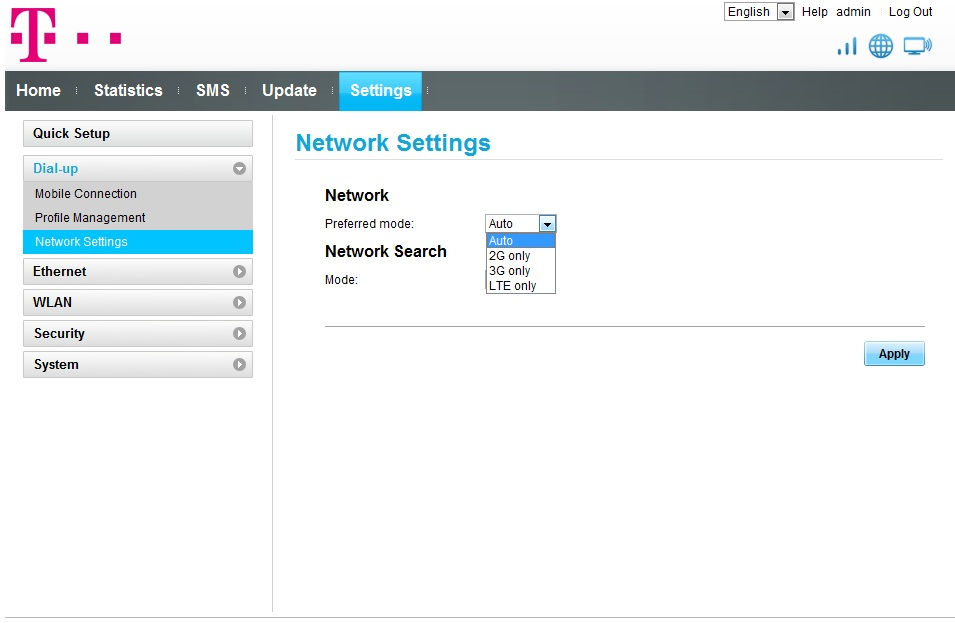Viewport: 955px width, 623px height.
Task: Expand WLAN section arrow icon
Action: coord(239,303)
